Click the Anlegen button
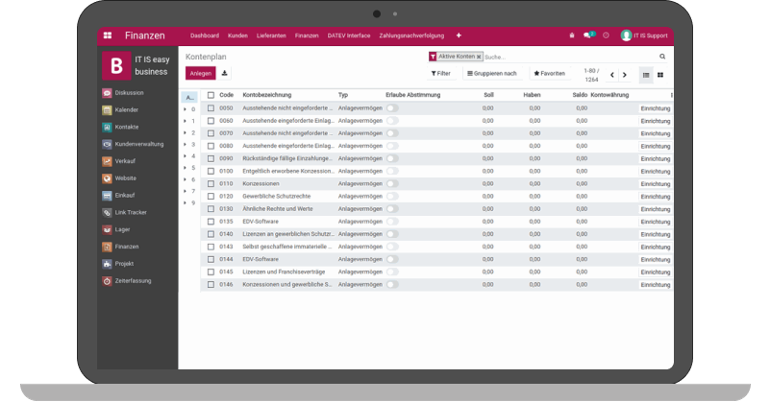Image resolution: width=770 pixels, height=402 pixels. click(x=200, y=73)
